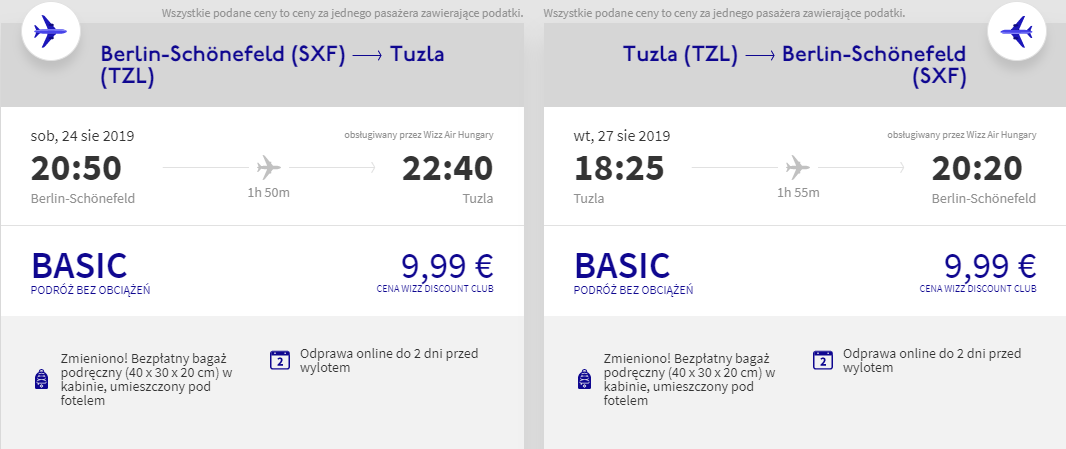The image size is (1066, 449).
Task: Click the return date wt, 27 sie 2019
Action: point(622,136)
